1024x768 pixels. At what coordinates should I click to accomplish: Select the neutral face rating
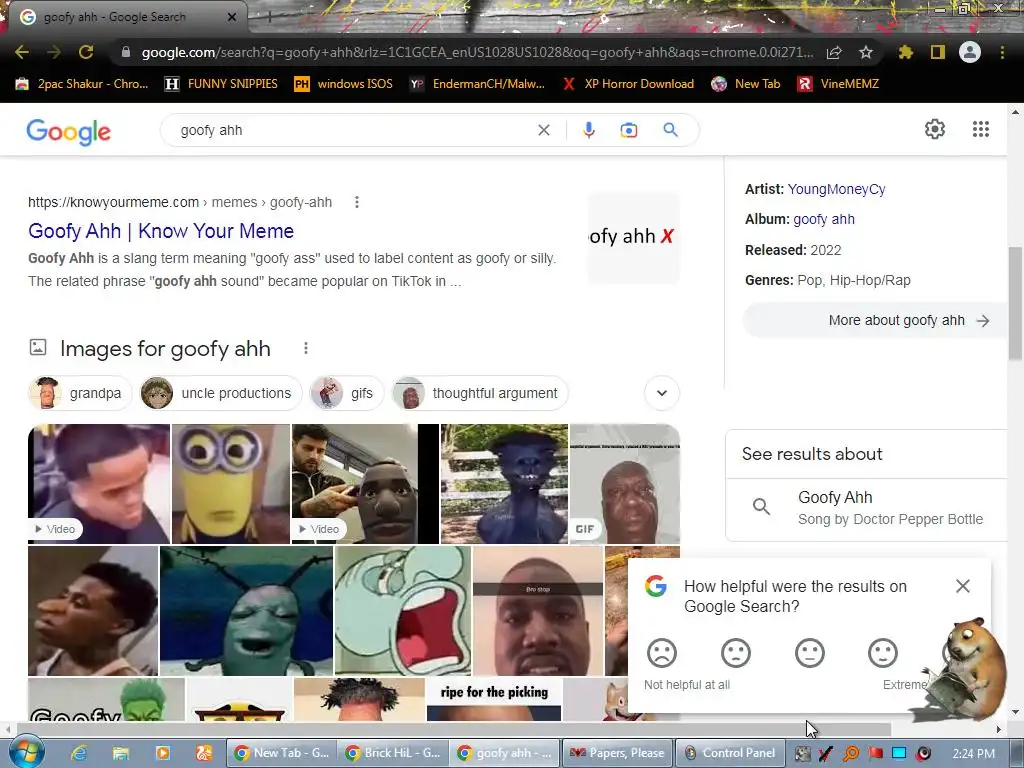(x=810, y=653)
